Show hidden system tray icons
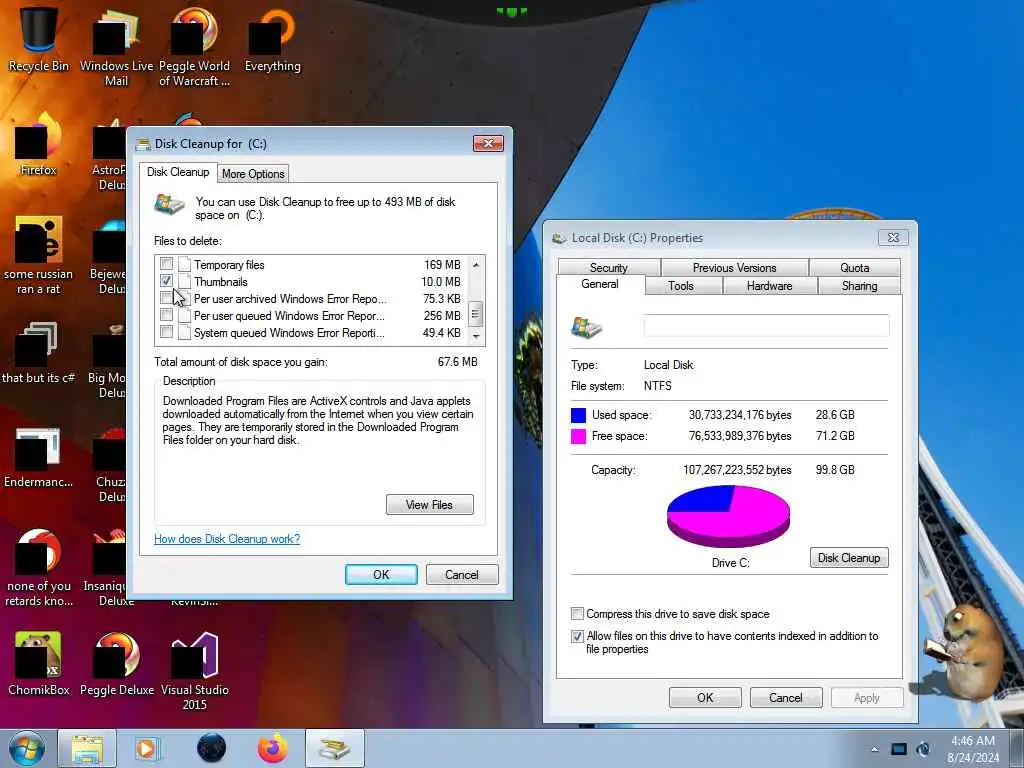 [x=874, y=749]
